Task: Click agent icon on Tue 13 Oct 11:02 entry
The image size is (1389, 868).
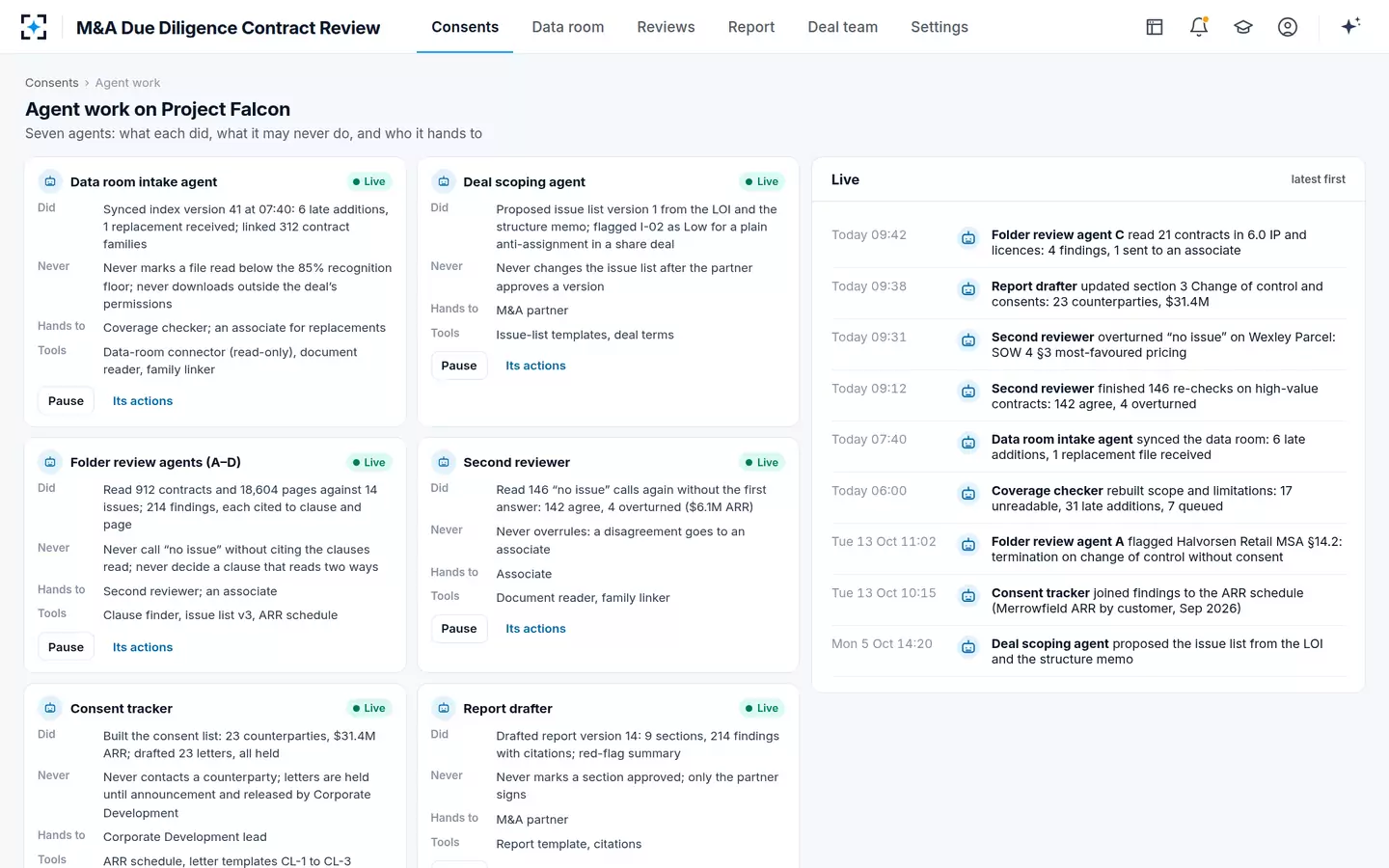Action: [x=968, y=545]
